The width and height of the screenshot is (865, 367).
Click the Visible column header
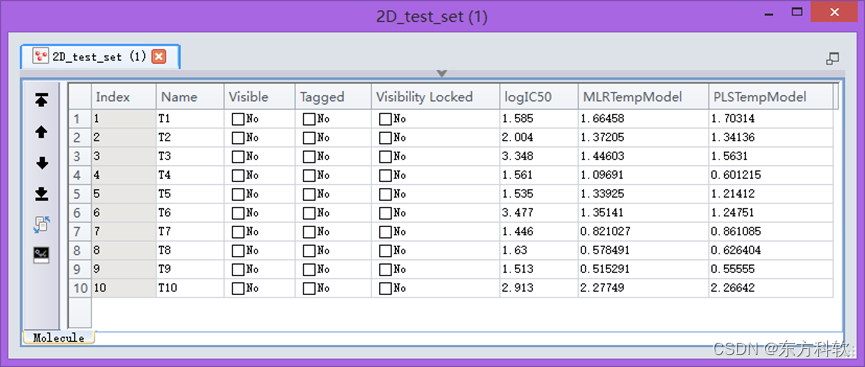click(259, 97)
